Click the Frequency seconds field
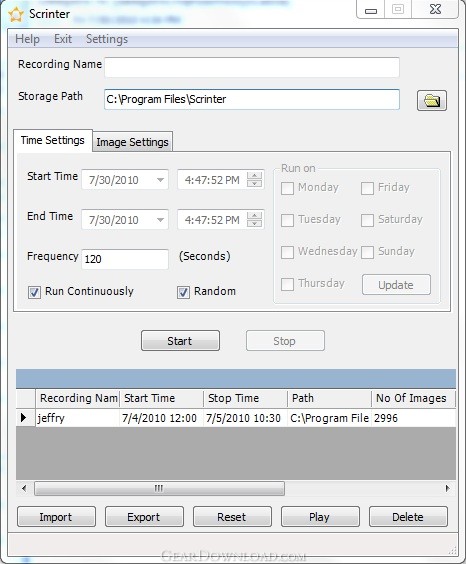Image resolution: width=466 pixels, height=564 pixels. 125,259
